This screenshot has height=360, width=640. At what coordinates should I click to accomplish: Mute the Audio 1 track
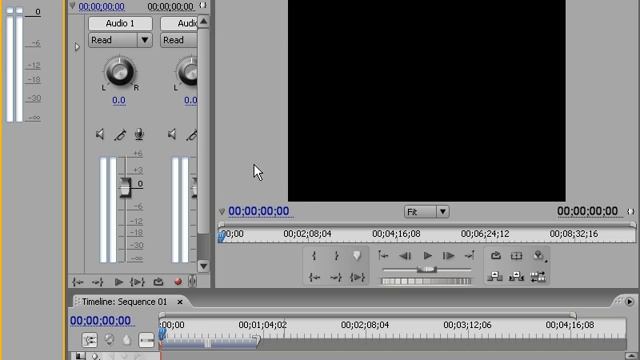100,134
